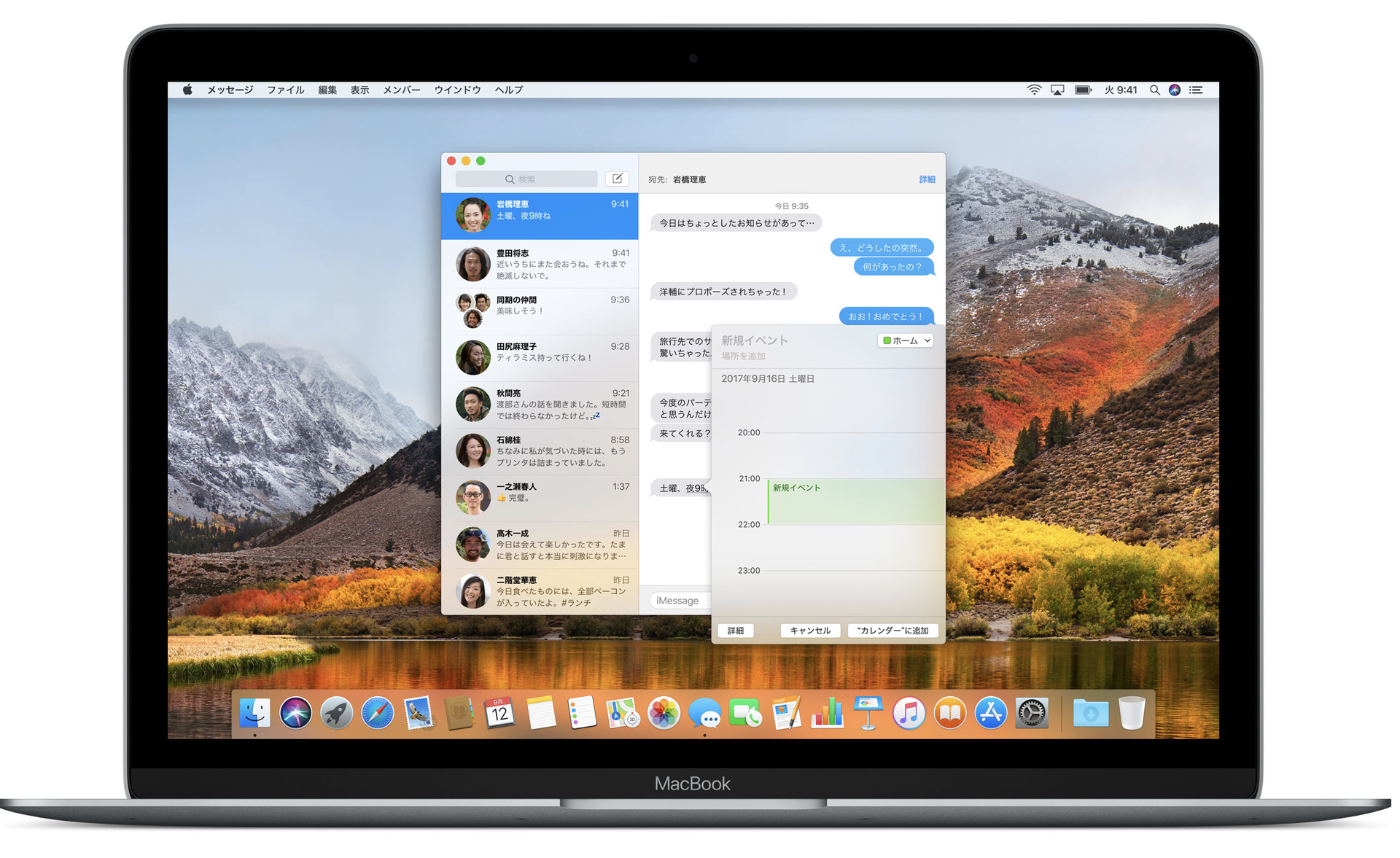Click キャンセル button

[810, 631]
